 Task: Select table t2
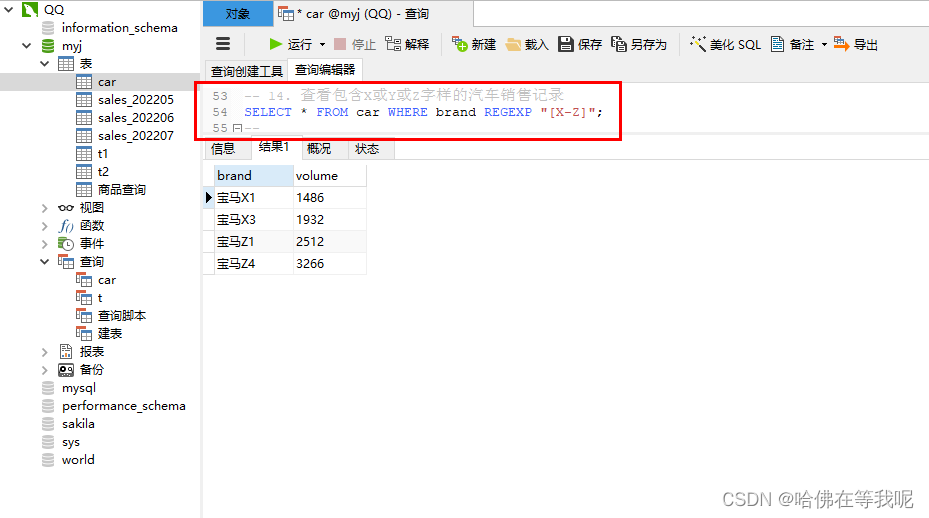click(x=103, y=172)
